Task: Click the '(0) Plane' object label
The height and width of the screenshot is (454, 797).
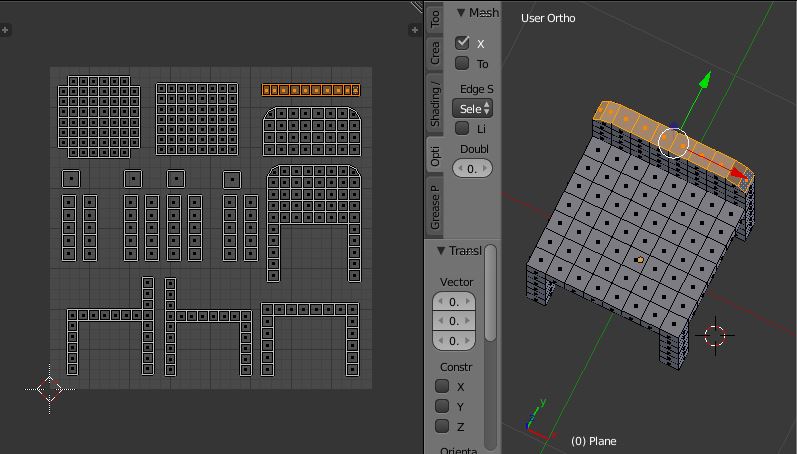Action: (x=594, y=441)
